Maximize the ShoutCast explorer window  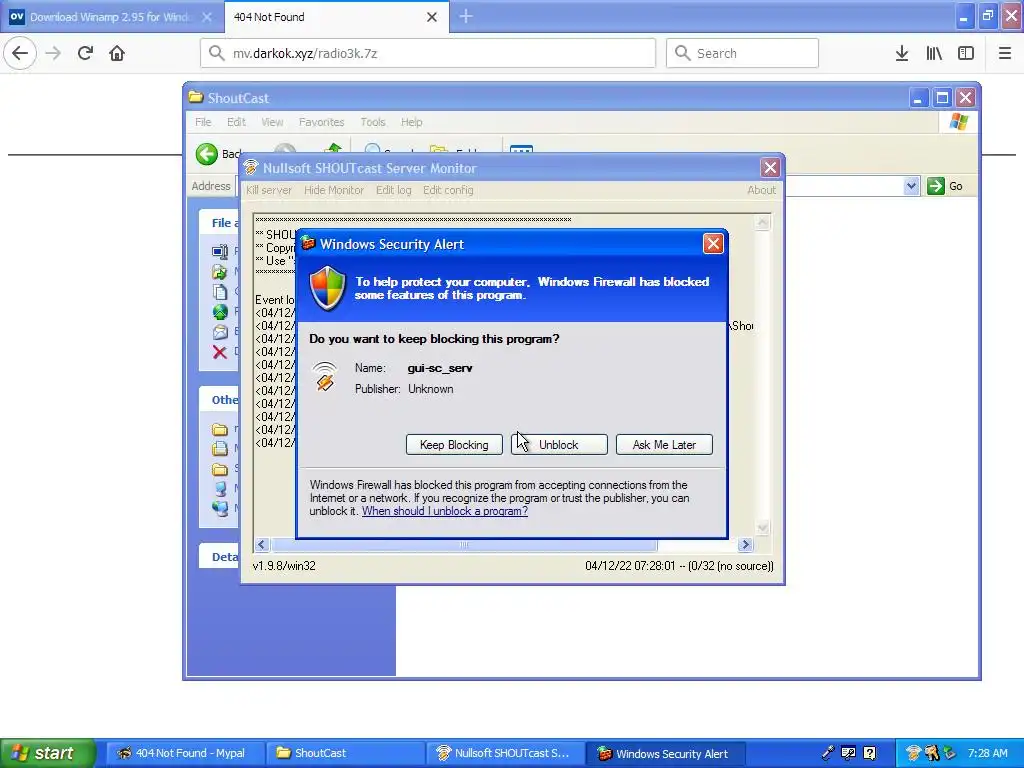pyautogui.click(x=942, y=98)
